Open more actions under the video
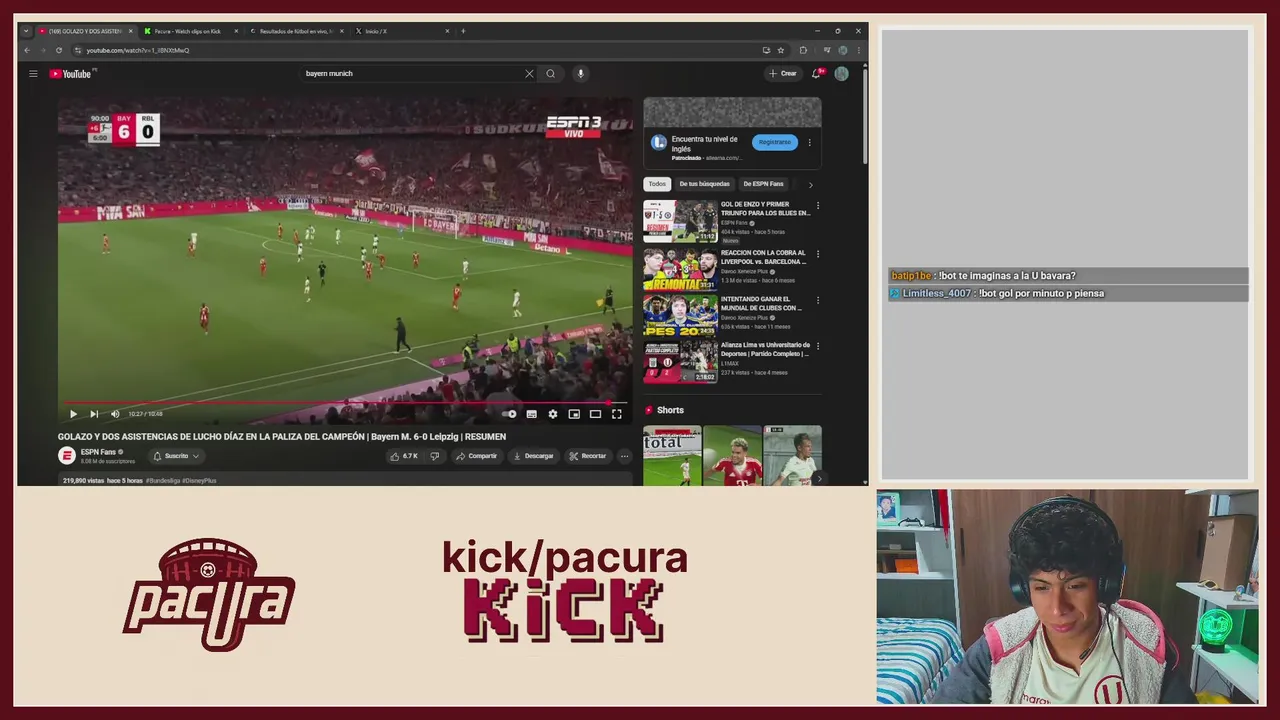Image resolution: width=1280 pixels, height=720 pixels. pyautogui.click(x=624, y=456)
